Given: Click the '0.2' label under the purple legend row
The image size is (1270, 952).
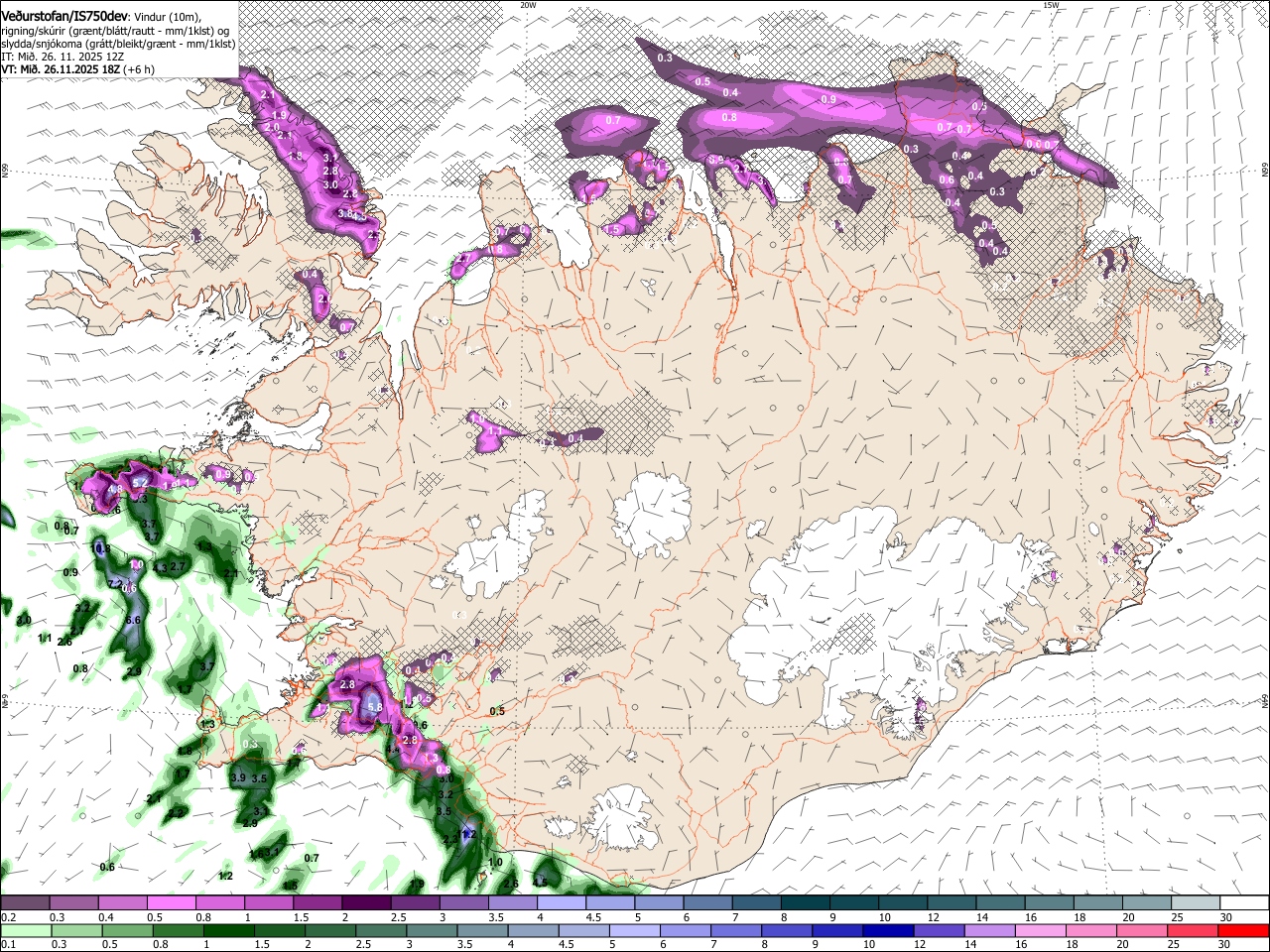Looking at the screenshot, I should point(8,917).
